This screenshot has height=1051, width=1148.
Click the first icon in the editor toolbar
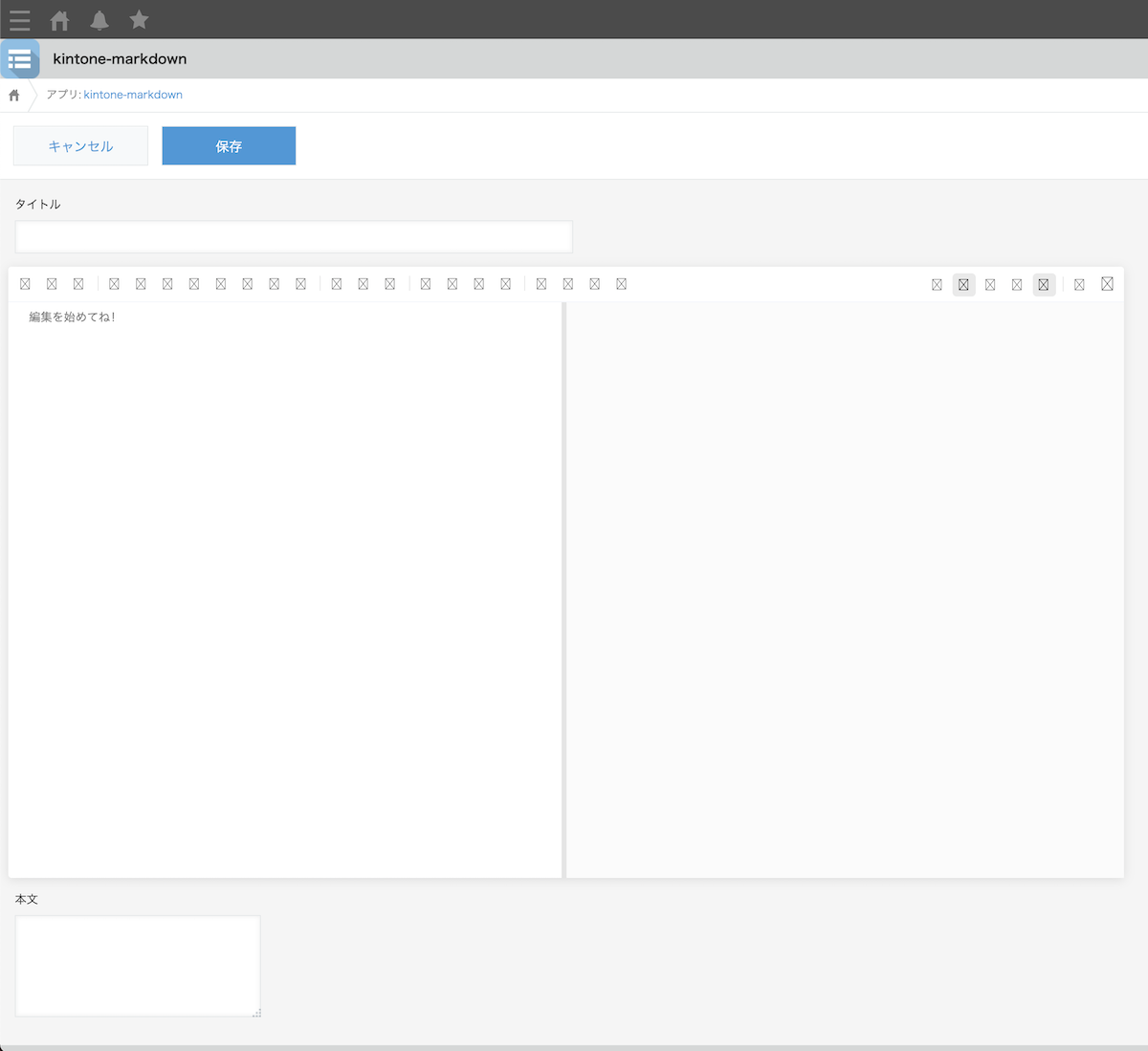pos(25,284)
